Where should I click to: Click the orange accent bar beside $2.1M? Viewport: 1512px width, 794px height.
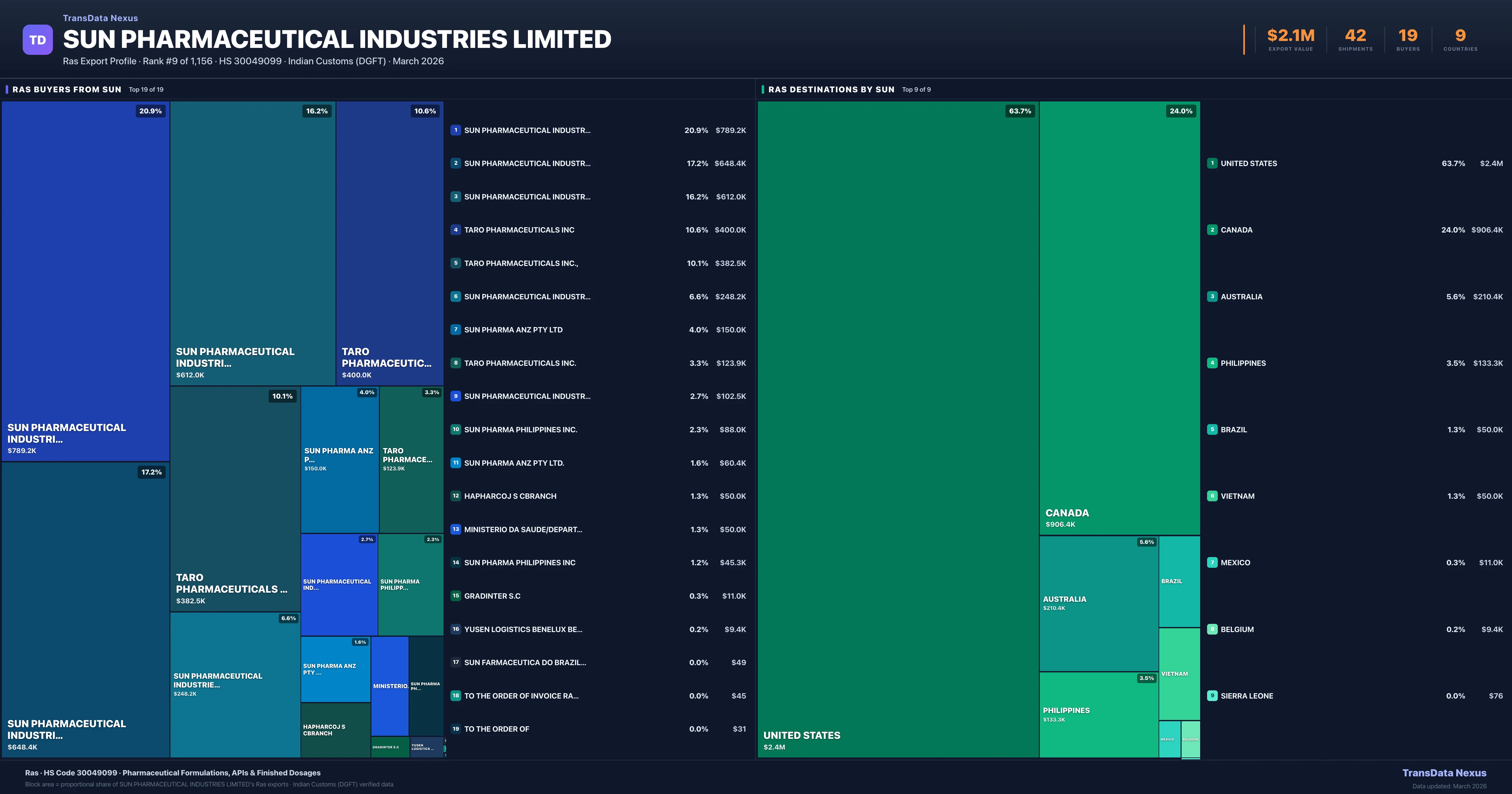coord(1243,40)
